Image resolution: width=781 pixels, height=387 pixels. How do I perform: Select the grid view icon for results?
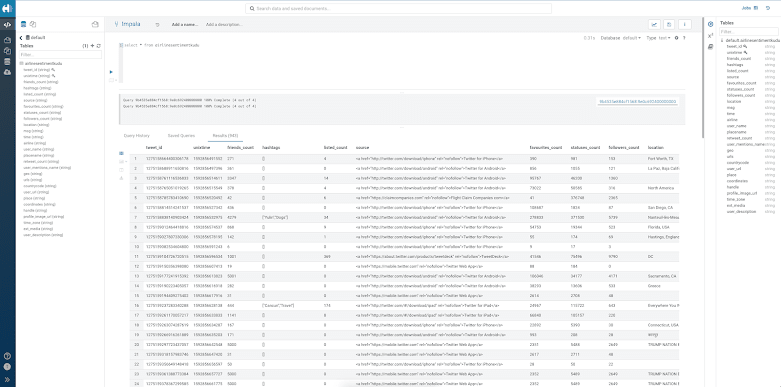pos(122,153)
